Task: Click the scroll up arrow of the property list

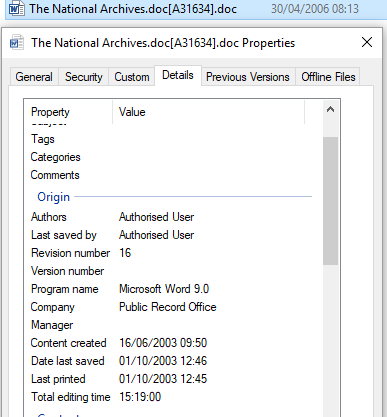Action: [x=330, y=109]
